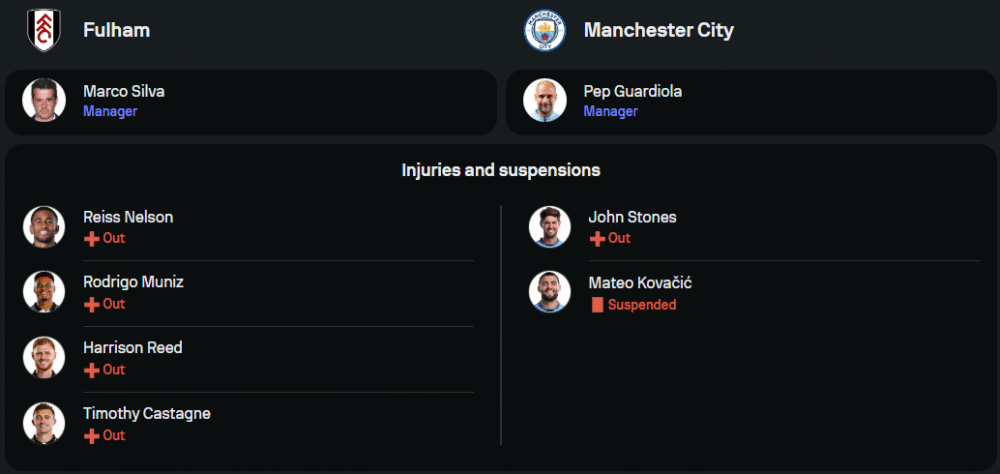Click the injury cross icon under Reiss Nelson
The height and width of the screenshot is (474, 1000).
click(x=91, y=239)
